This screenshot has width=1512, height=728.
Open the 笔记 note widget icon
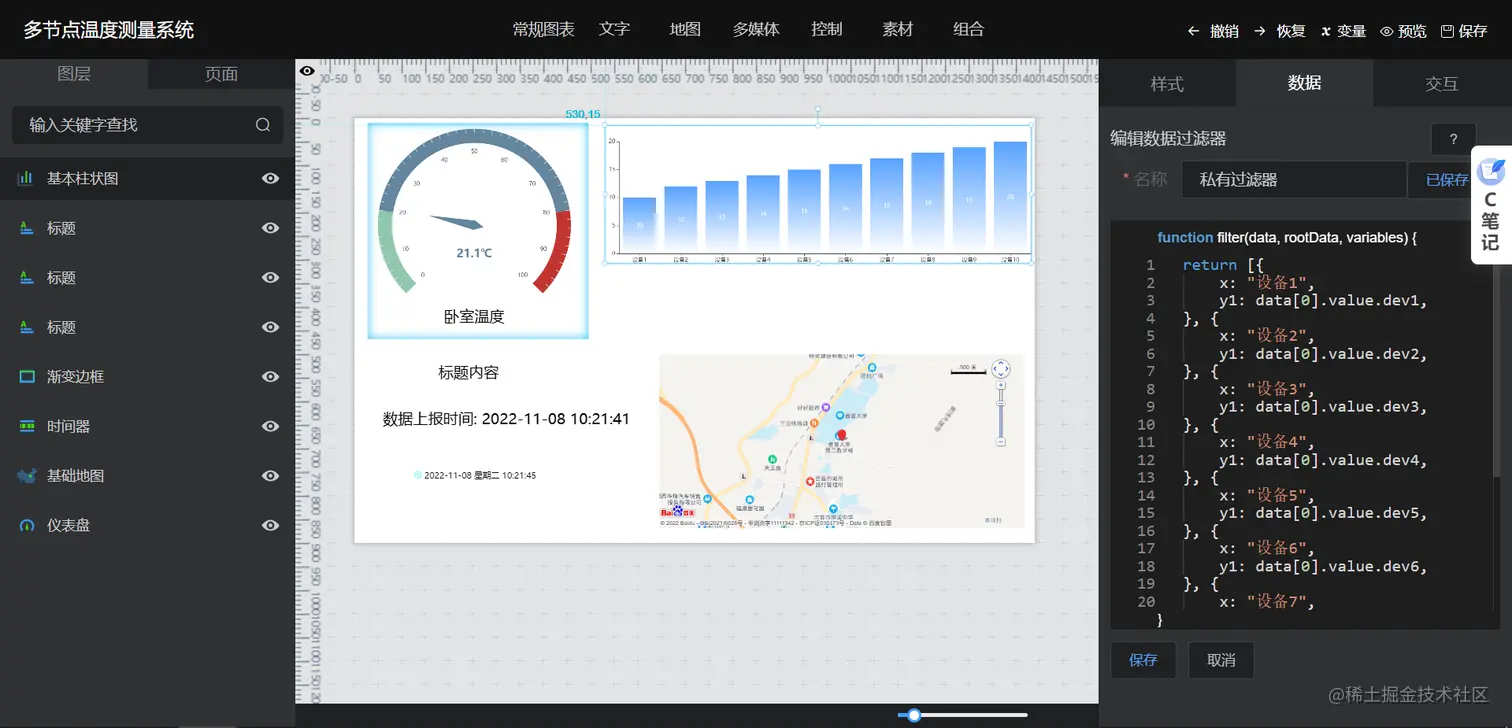[1491, 171]
